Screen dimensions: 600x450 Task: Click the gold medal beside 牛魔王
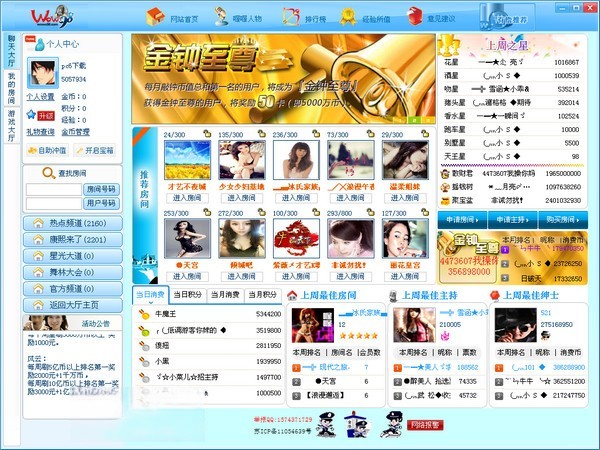pyautogui.click(x=144, y=314)
